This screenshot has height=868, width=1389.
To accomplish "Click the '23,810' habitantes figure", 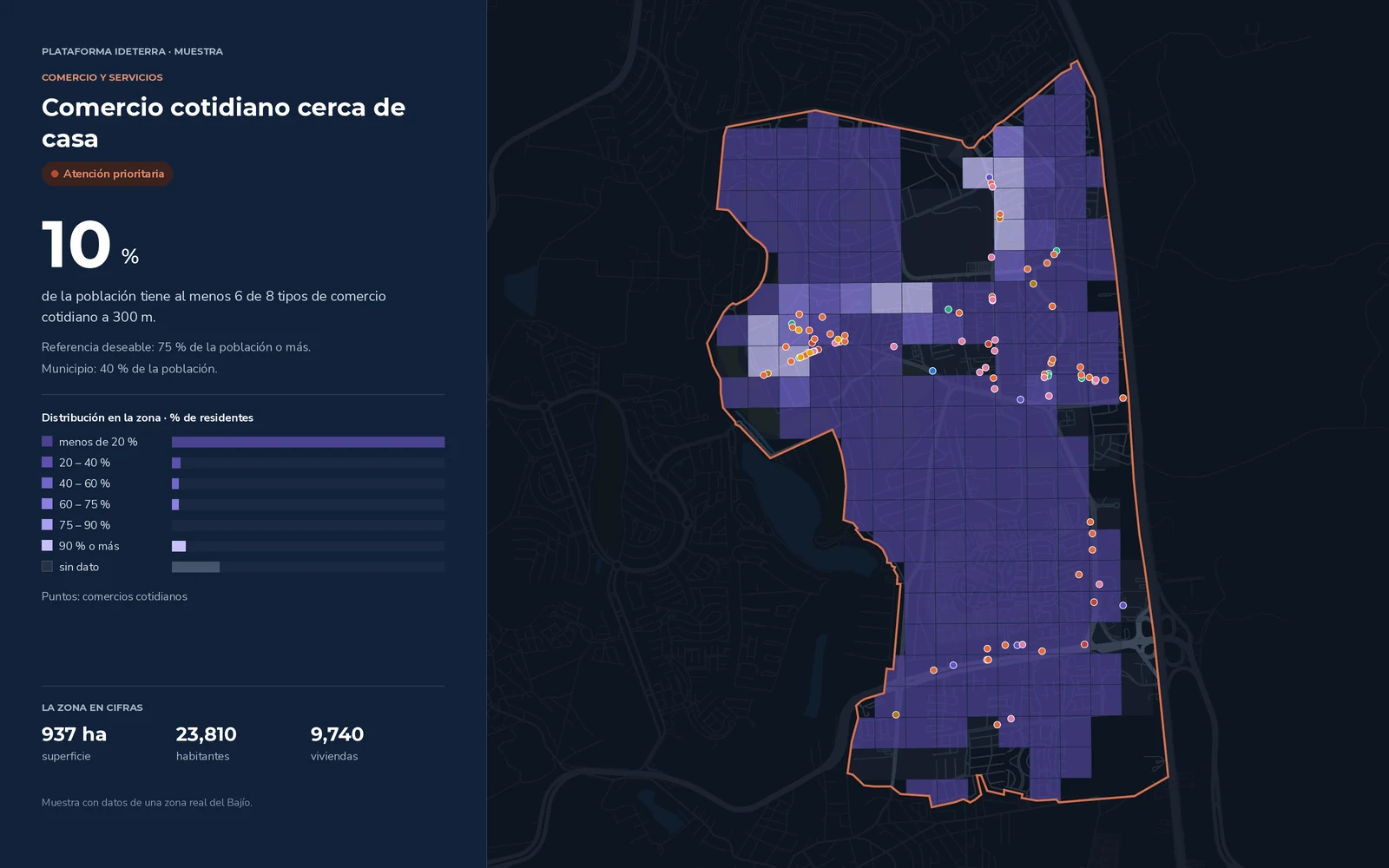I will (207, 734).
